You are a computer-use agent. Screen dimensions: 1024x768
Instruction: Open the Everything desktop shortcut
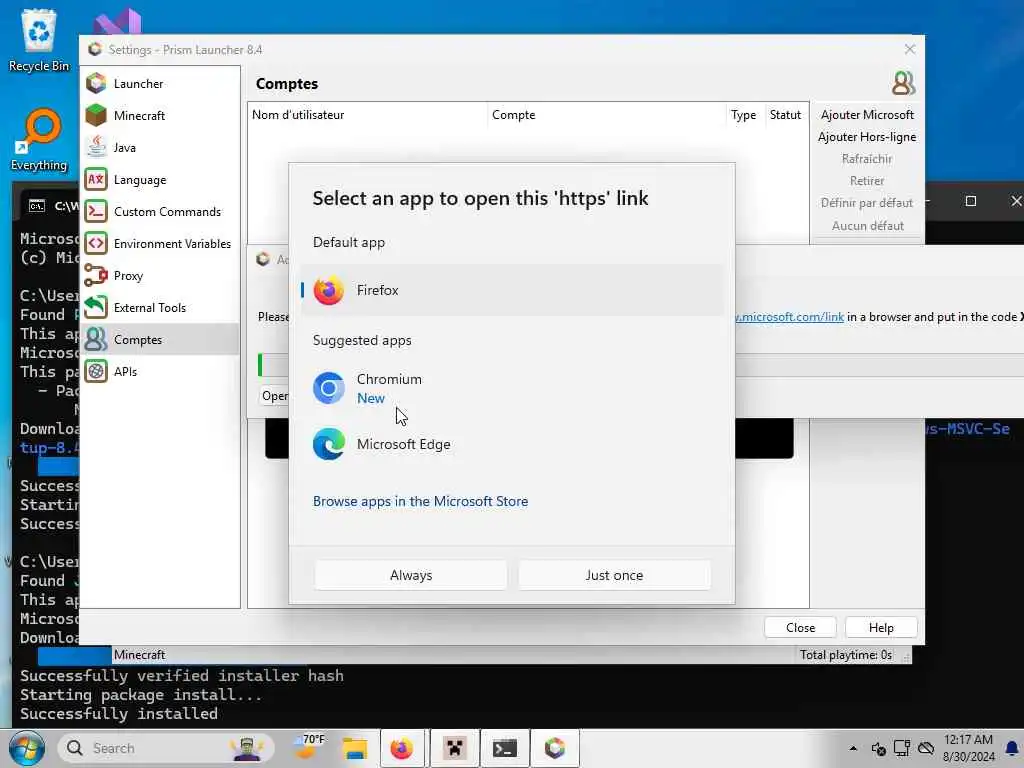click(39, 138)
